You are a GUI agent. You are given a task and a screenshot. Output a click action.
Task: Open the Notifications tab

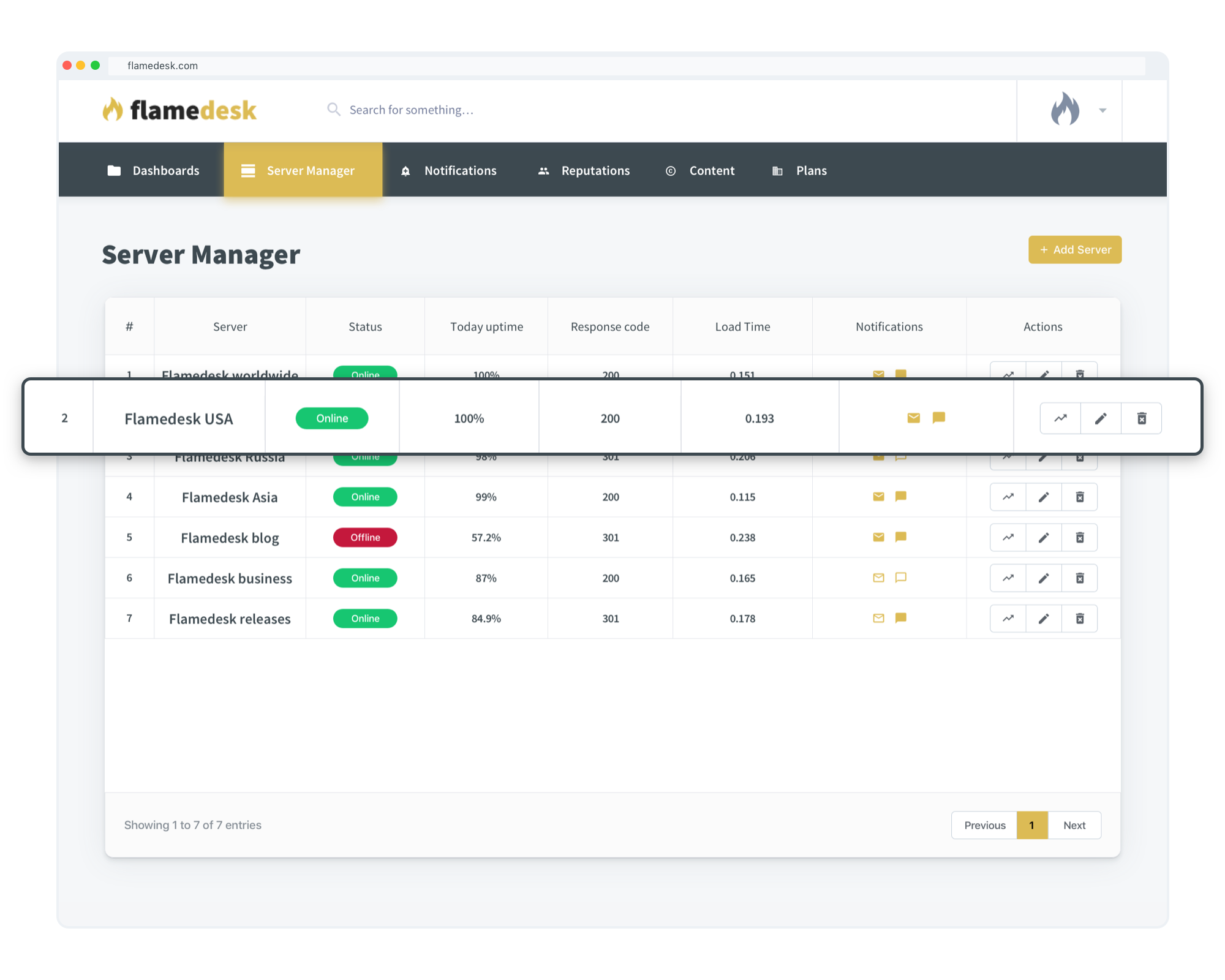coord(448,170)
